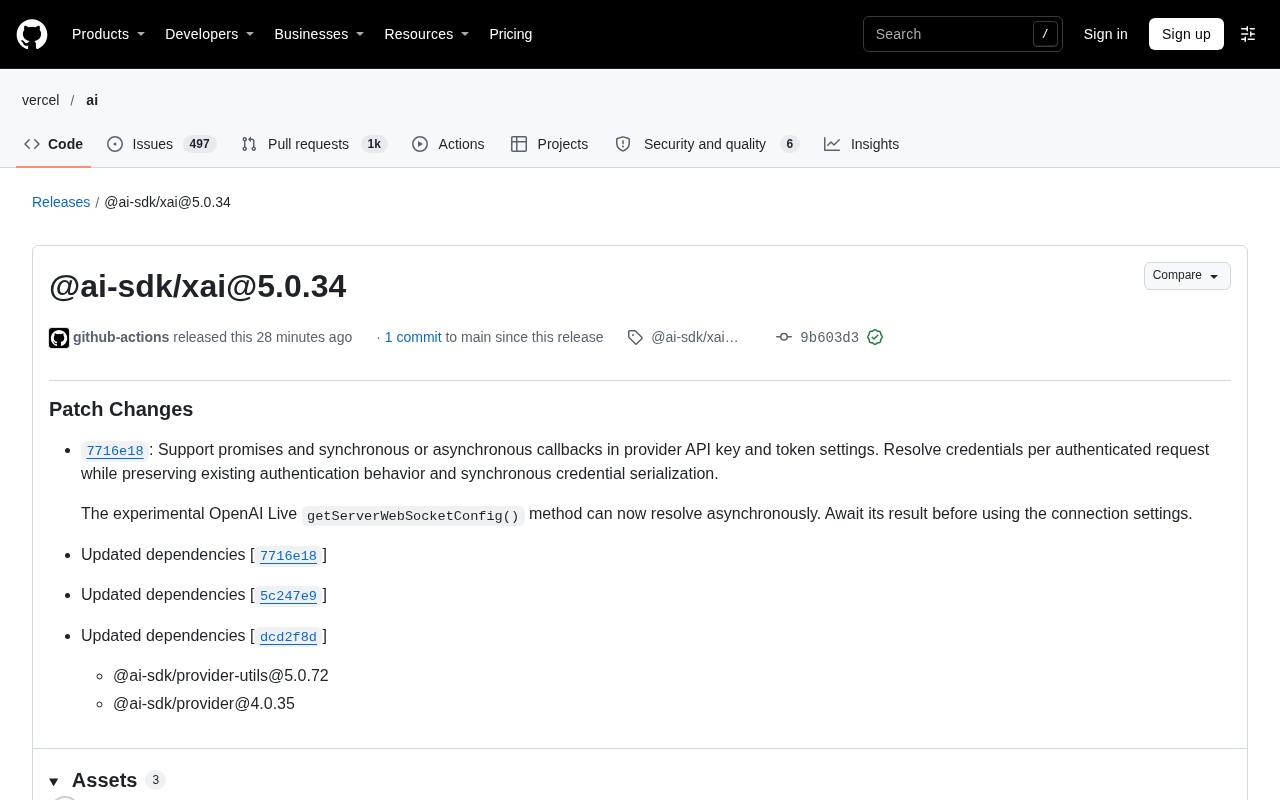Expand the Products menu
The width and height of the screenshot is (1280, 800).
point(108,34)
